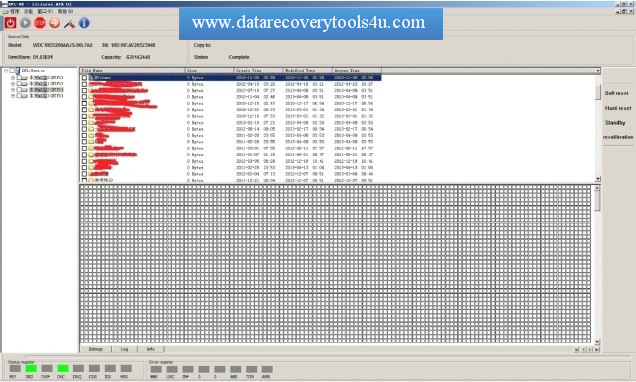
Task: Sort by the Access Time column header
Action: tap(357, 71)
